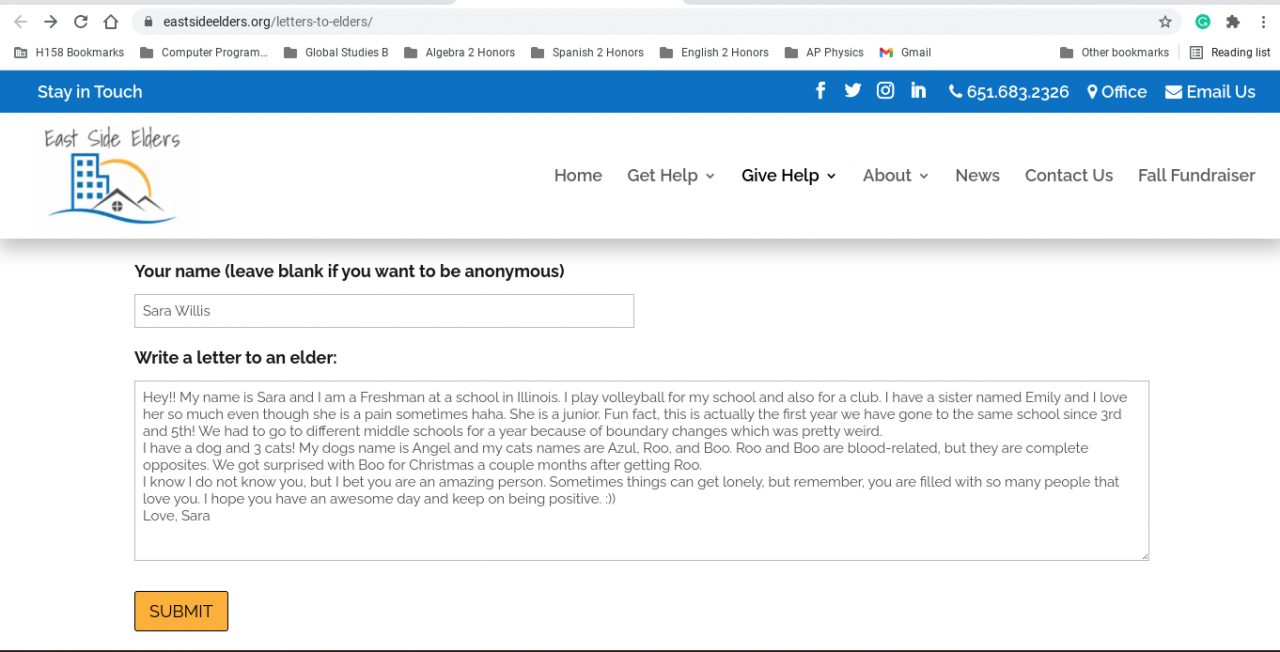Click the 'Your name (leave blank...' label
This screenshot has height=652, width=1280.
point(349,271)
